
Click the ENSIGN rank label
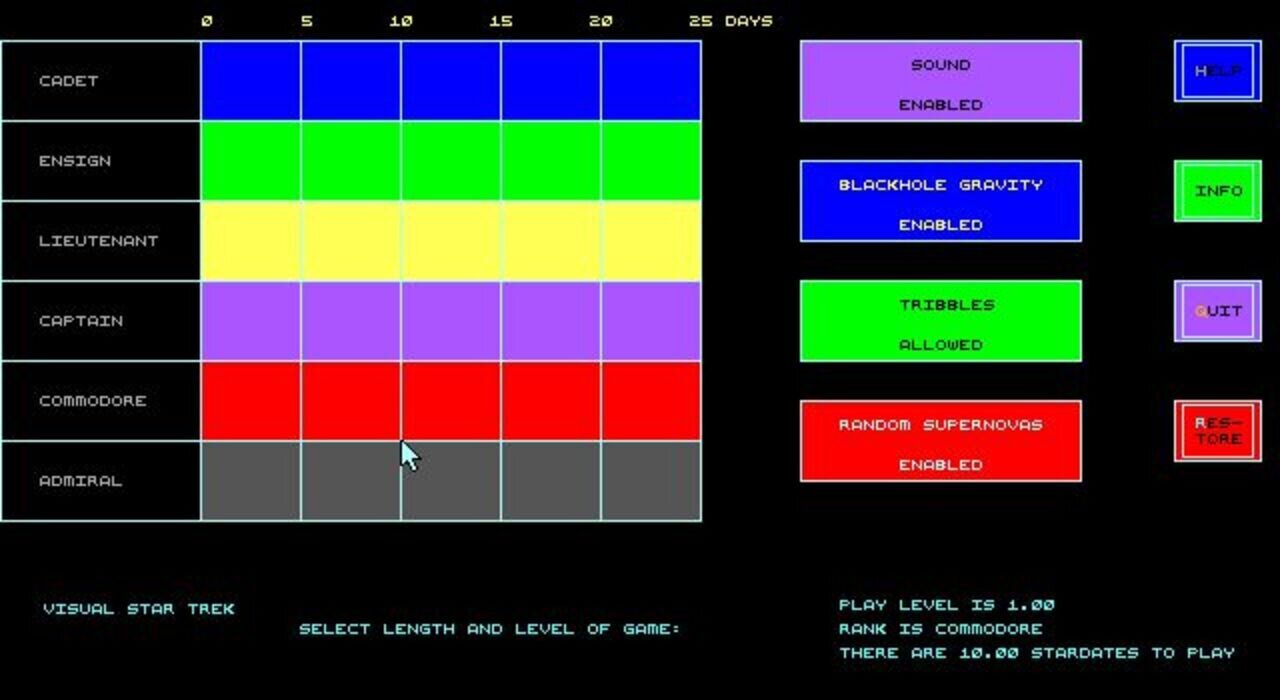(75, 161)
